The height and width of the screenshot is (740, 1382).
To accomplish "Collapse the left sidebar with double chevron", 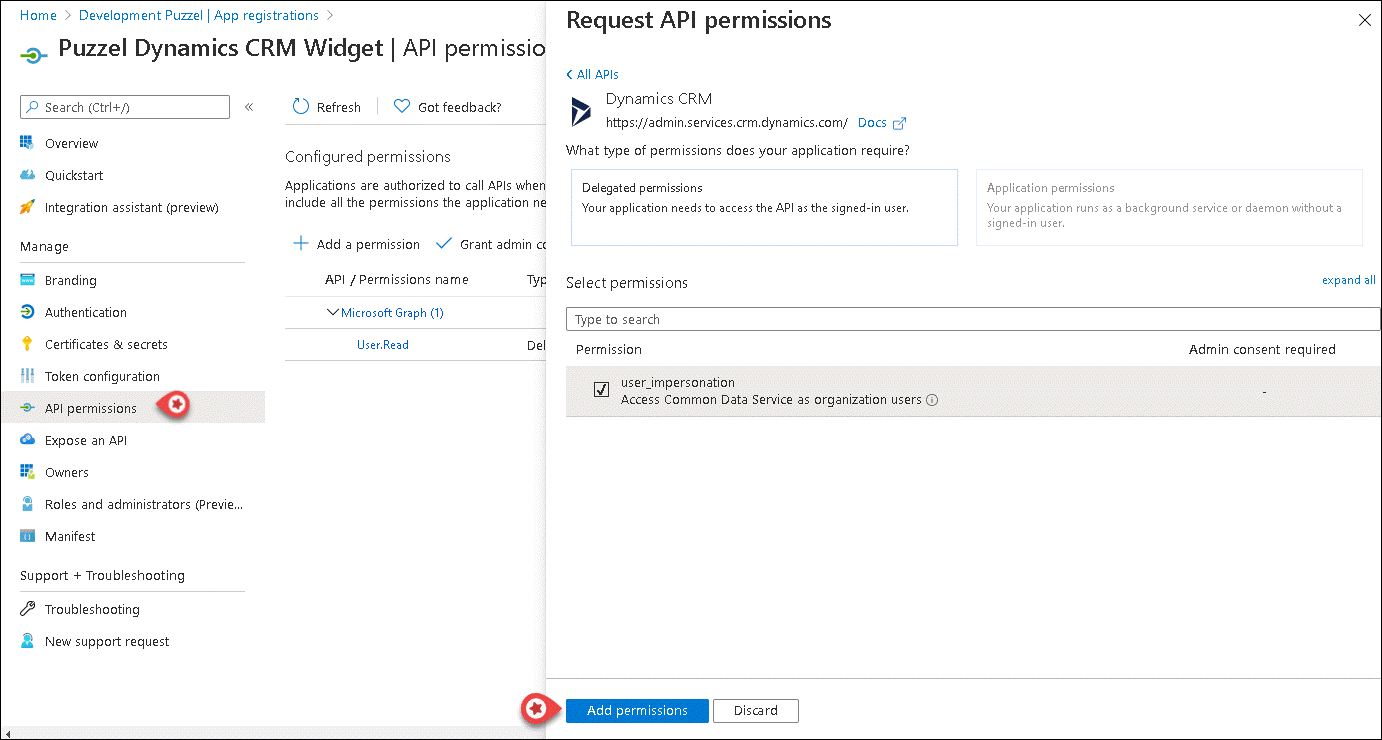I will click(x=249, y=107).
